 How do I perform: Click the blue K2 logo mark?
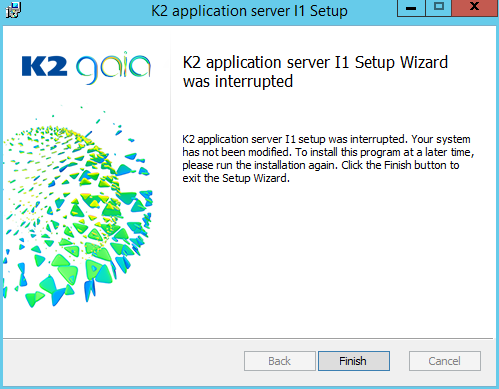click(44, 66)
